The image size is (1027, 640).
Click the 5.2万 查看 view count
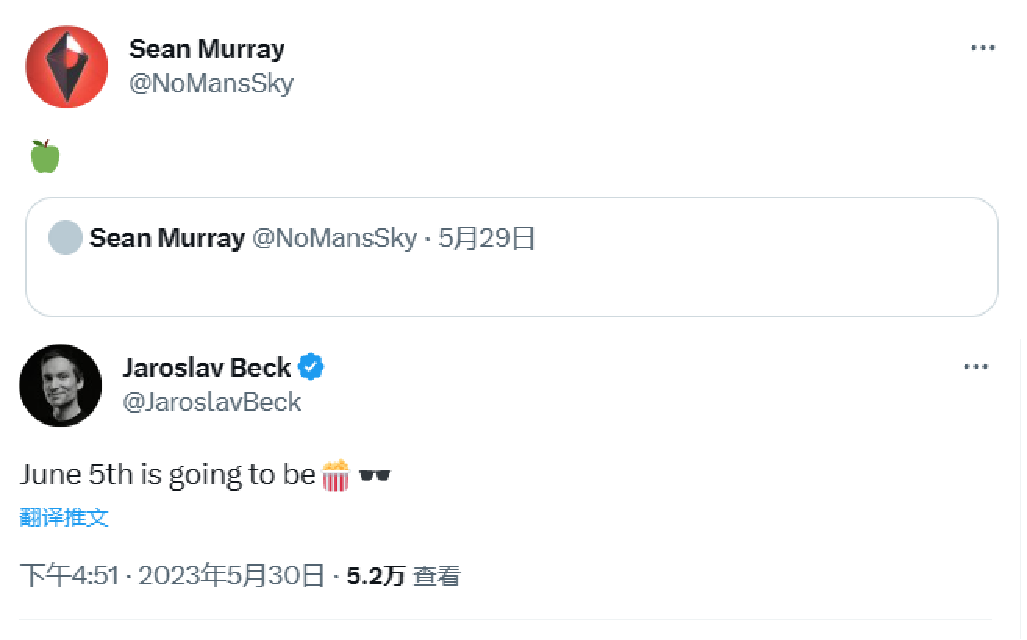[403, 576]
